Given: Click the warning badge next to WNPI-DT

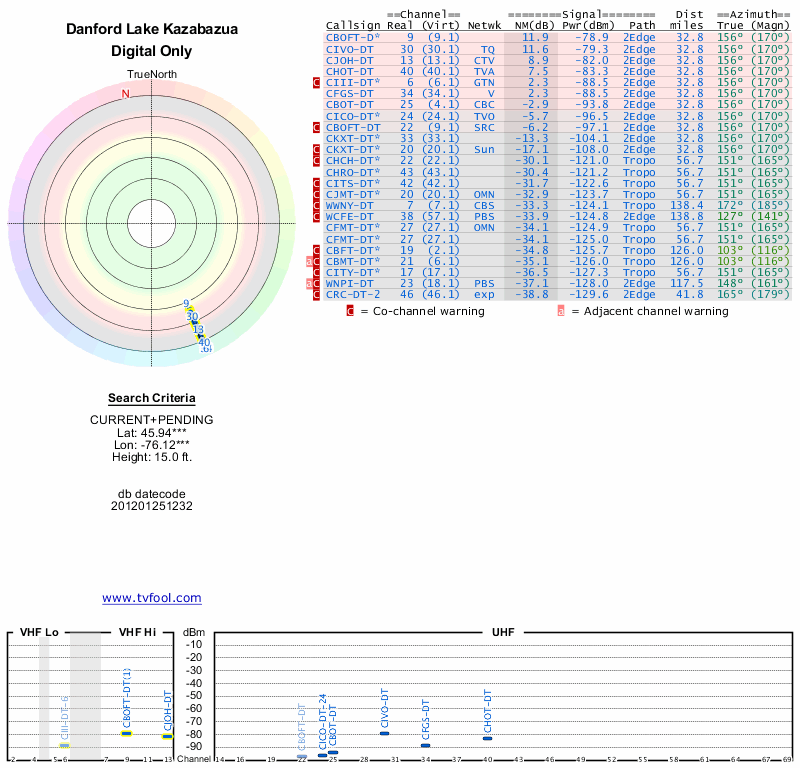Looking at the screenshot, I should click(x=313, y=284).
